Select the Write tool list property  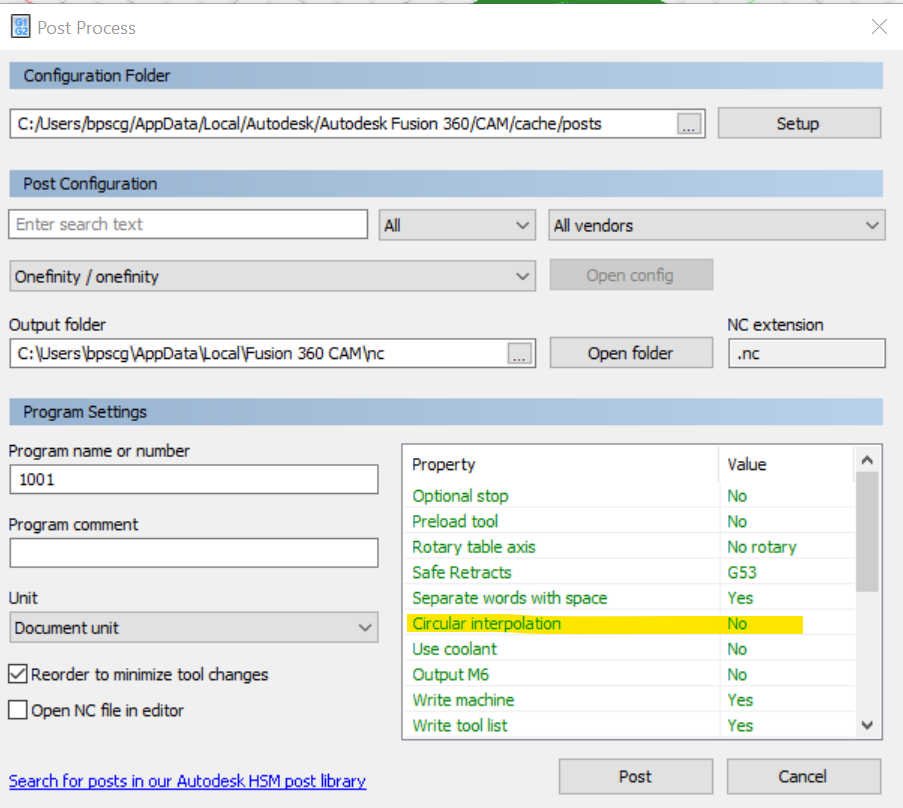(629, 725)
